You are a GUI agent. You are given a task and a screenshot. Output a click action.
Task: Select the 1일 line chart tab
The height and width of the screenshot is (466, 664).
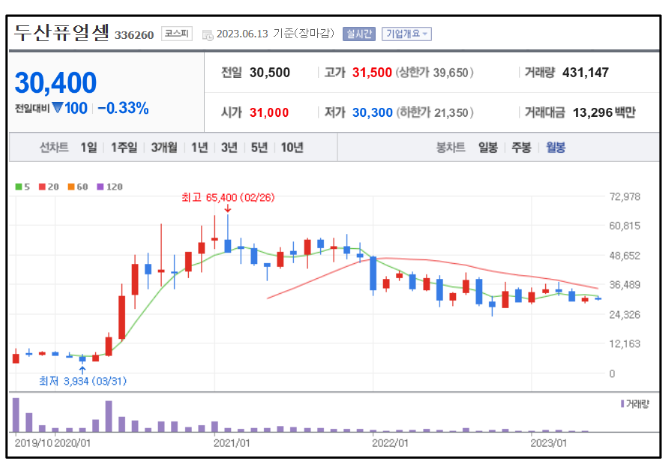tap(89, 147)
